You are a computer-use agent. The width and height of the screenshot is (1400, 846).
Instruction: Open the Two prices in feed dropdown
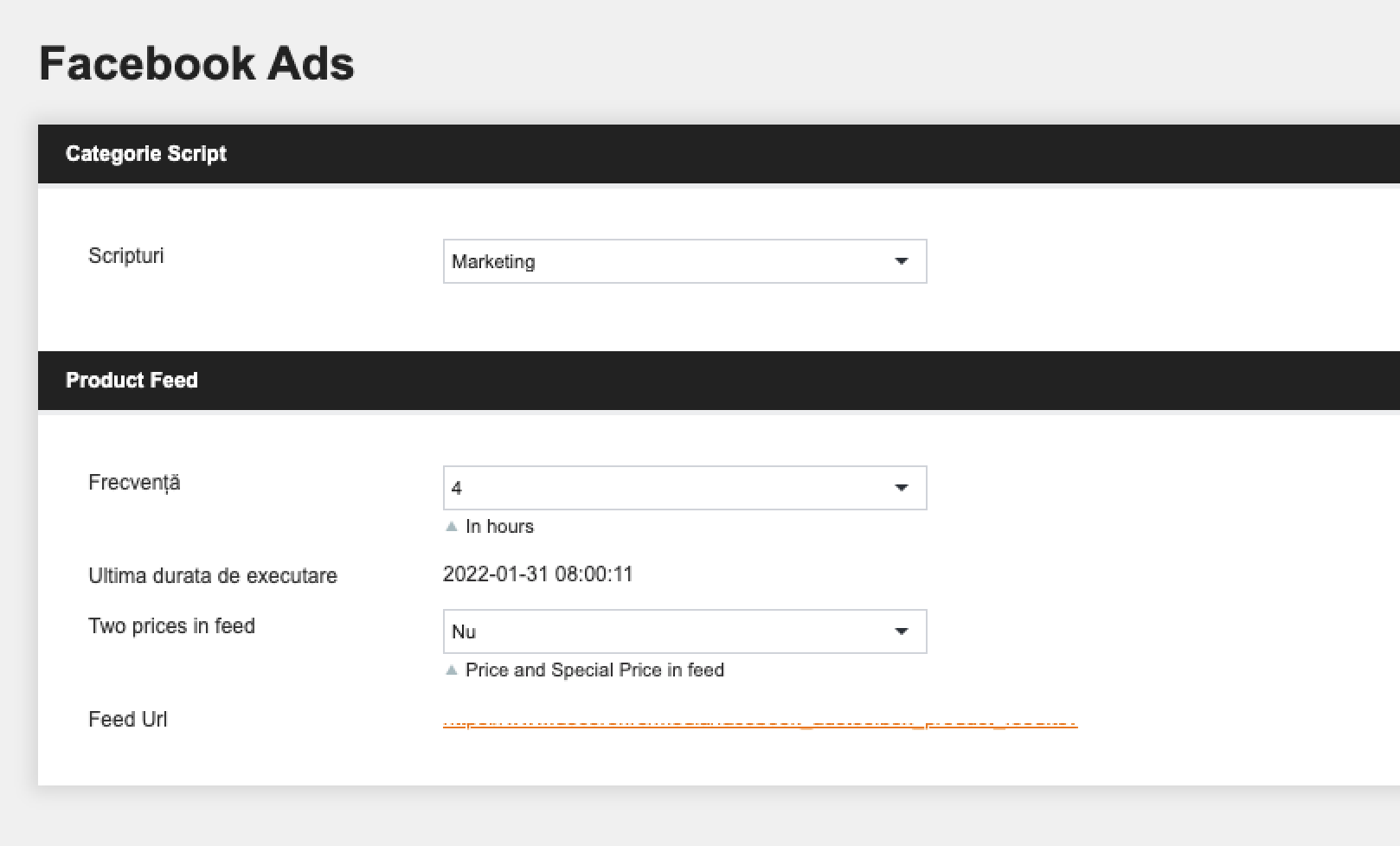click(684, 631)
